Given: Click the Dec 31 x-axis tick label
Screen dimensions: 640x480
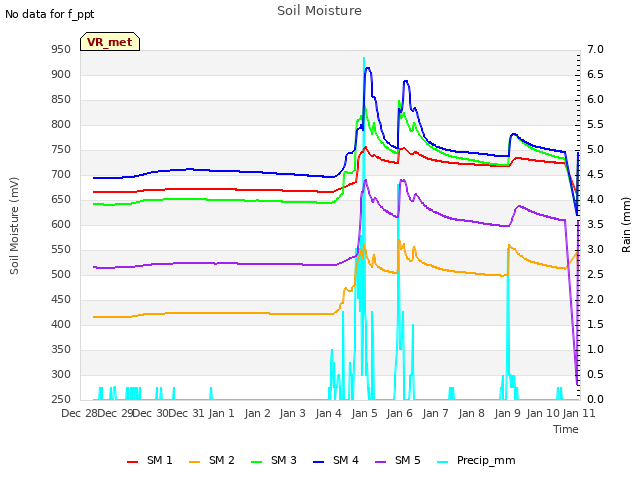Looking at the screenshot, I should point(186,413).
